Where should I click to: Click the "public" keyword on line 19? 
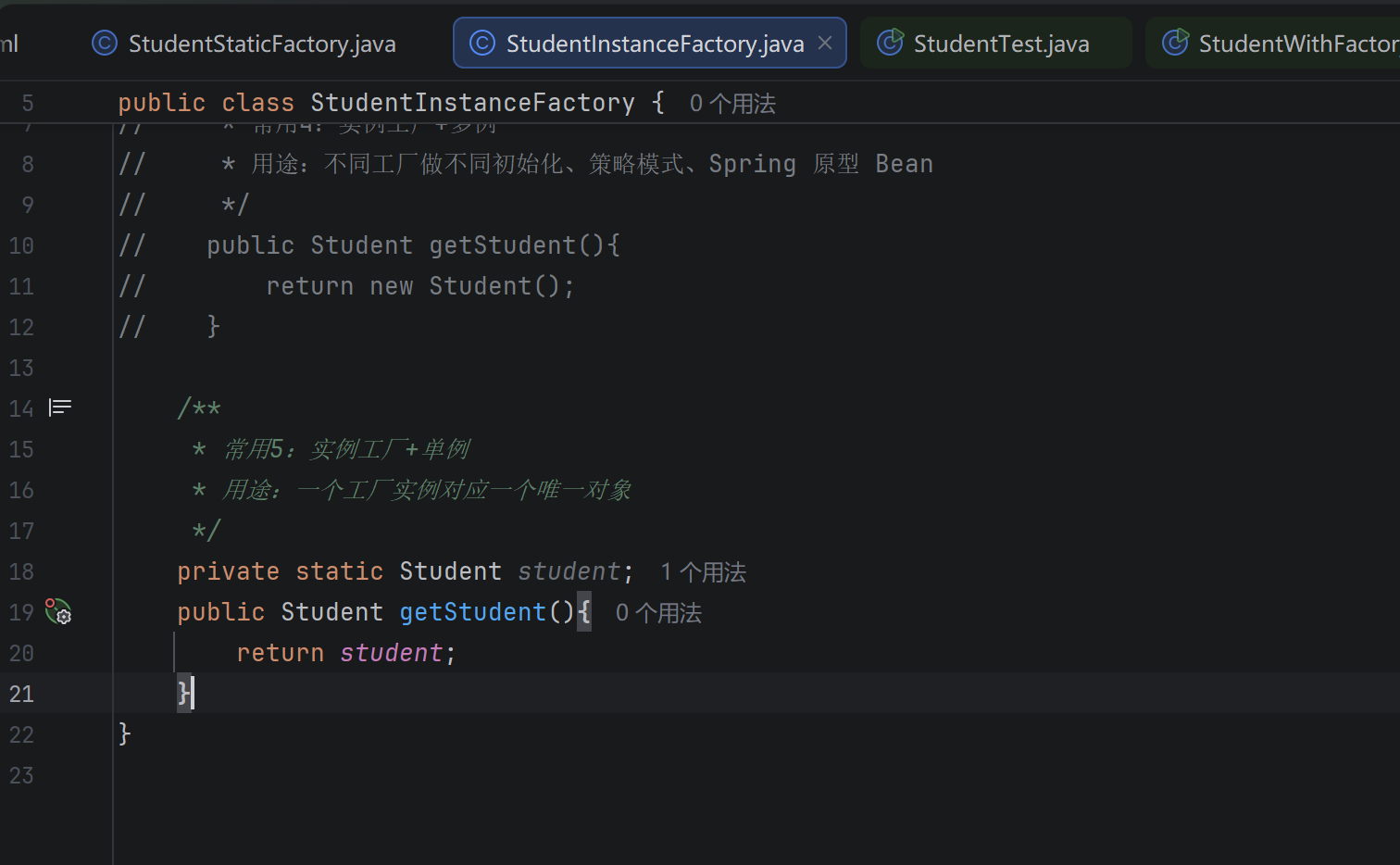point(221,612)
